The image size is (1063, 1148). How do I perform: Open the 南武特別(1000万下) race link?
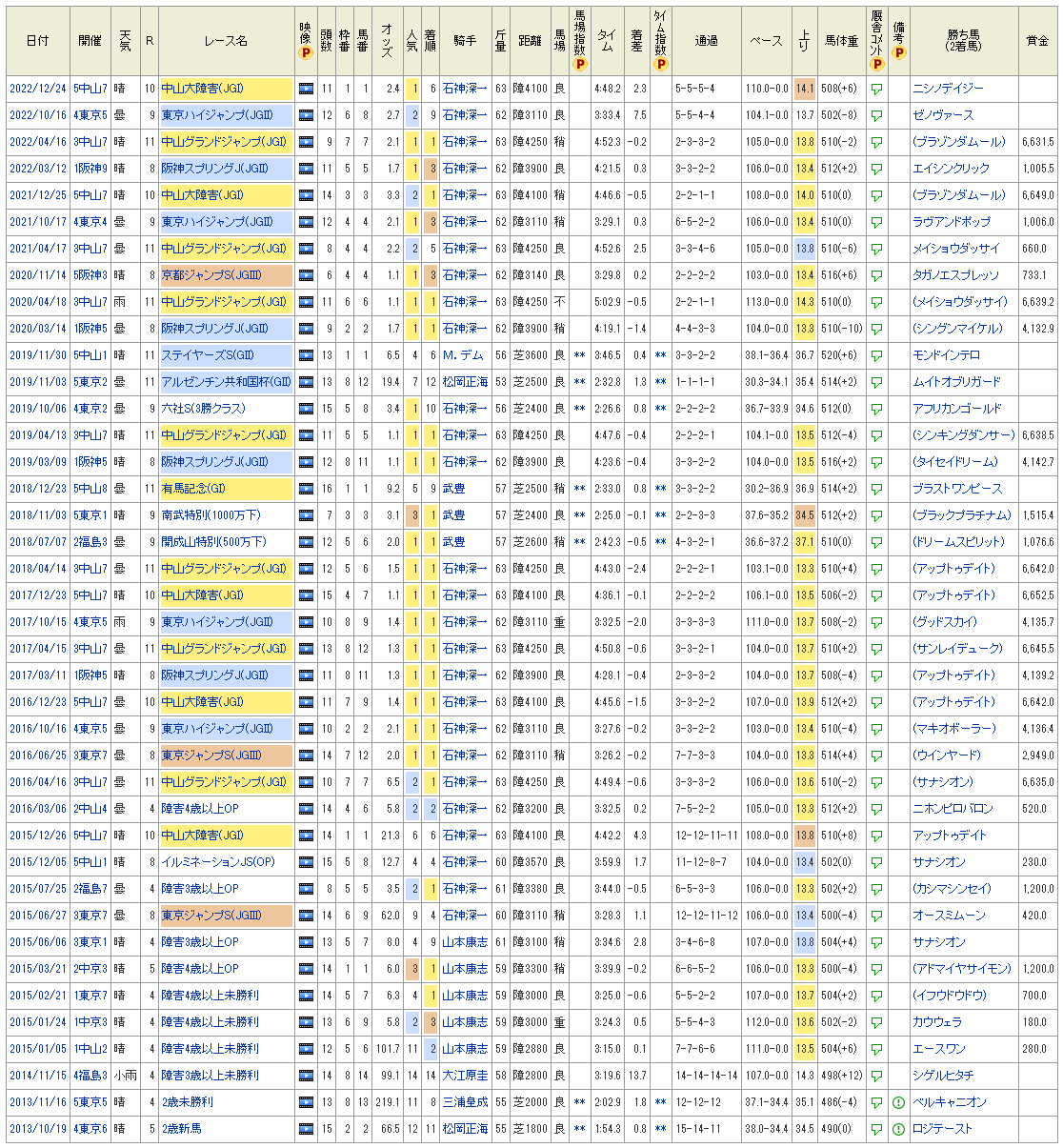(211, 515)
